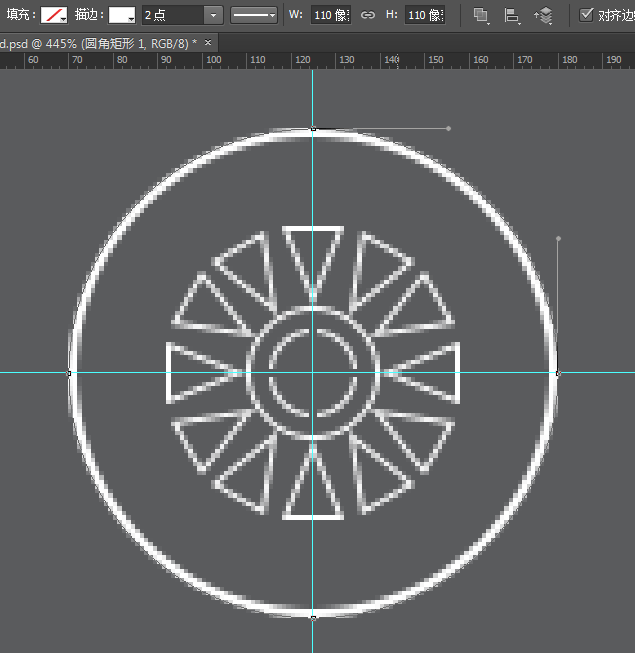Image resolution: width=635 pixels, height=653 pixels.
Task: Click the 描边 stroke color swatch
Action: [x=122, y=16]
